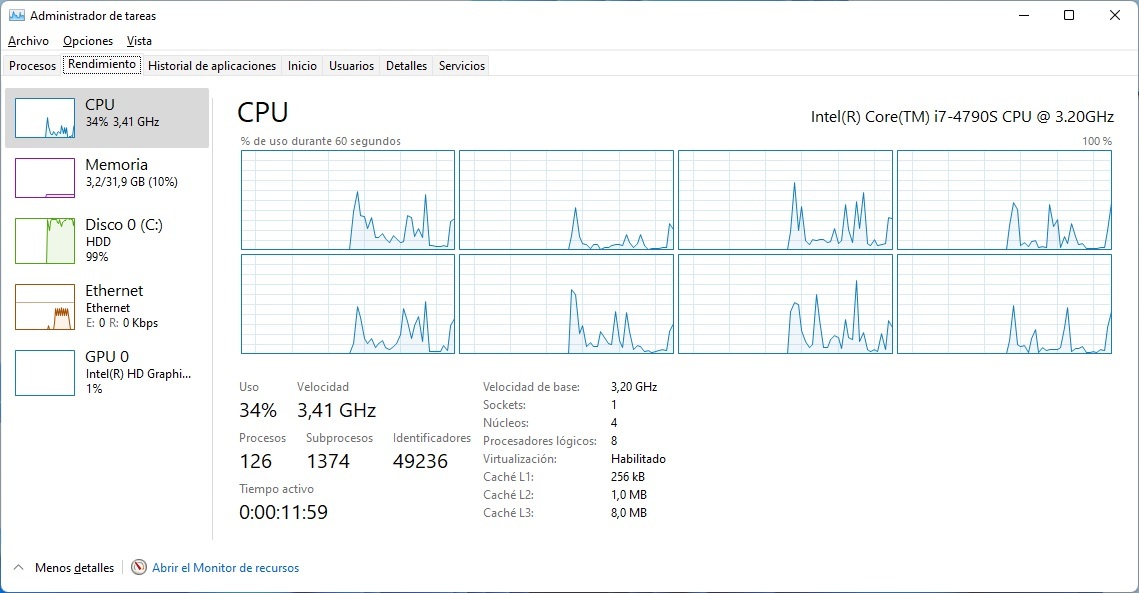Open the Detalles tab
The height and width of the screenshot is (593, 1139).
[x=406, y=66]
